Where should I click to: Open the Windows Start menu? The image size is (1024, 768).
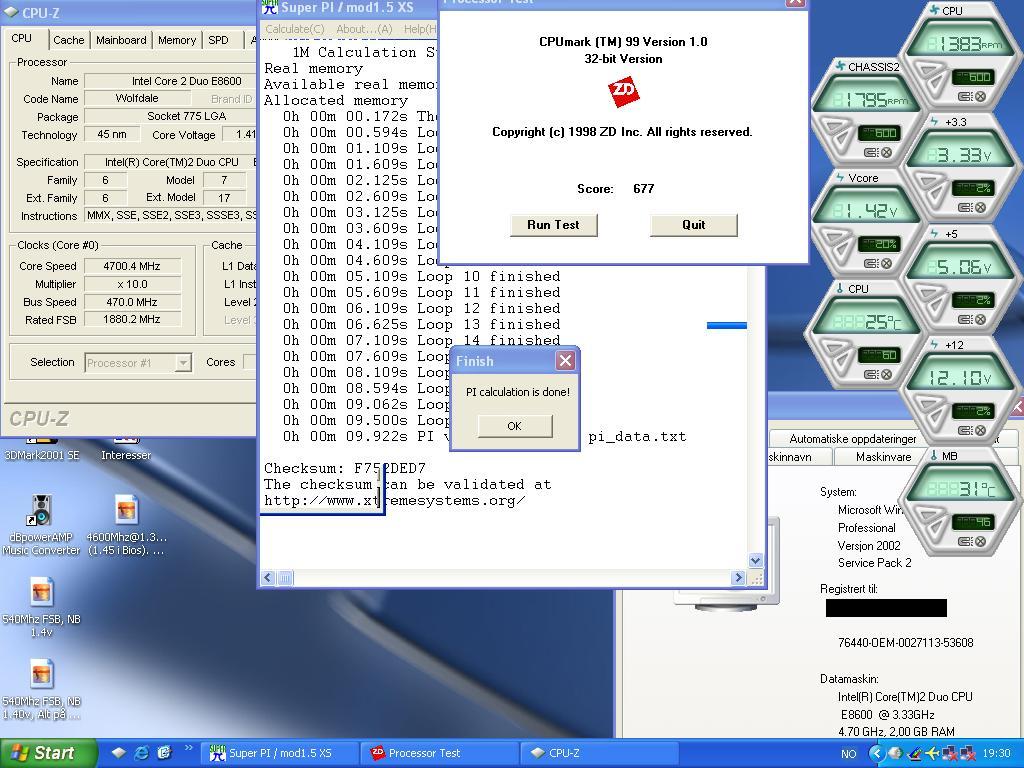click(x=47, y=753)
